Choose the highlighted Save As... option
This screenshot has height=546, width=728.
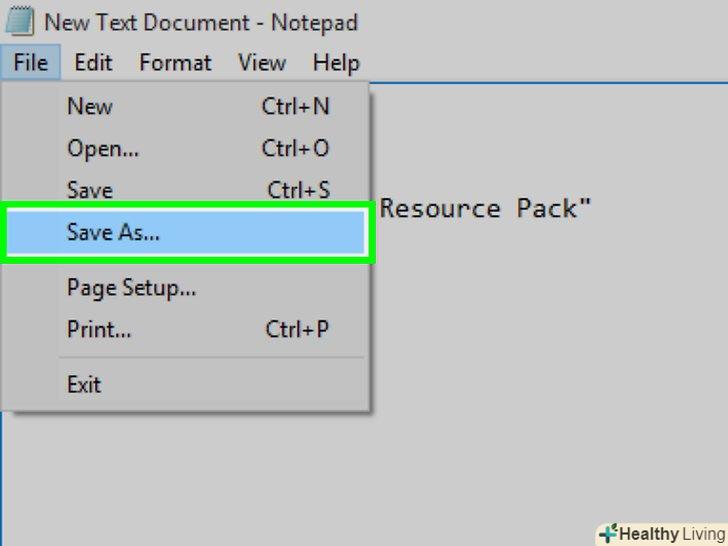113,233
